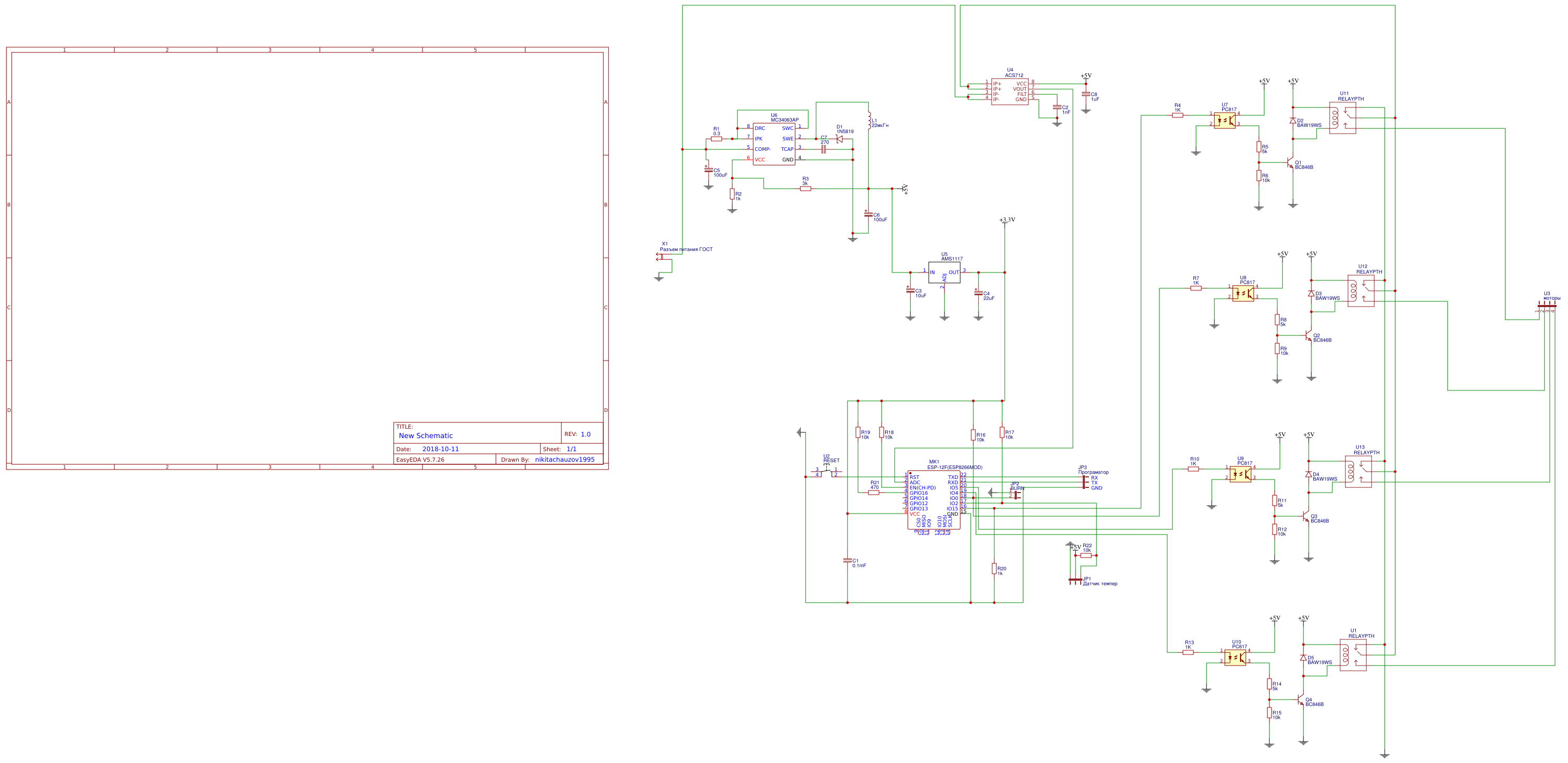Select the PC817 optocoupler U10
Screen dimensions: 1568x763
(x=1235, y=657)
